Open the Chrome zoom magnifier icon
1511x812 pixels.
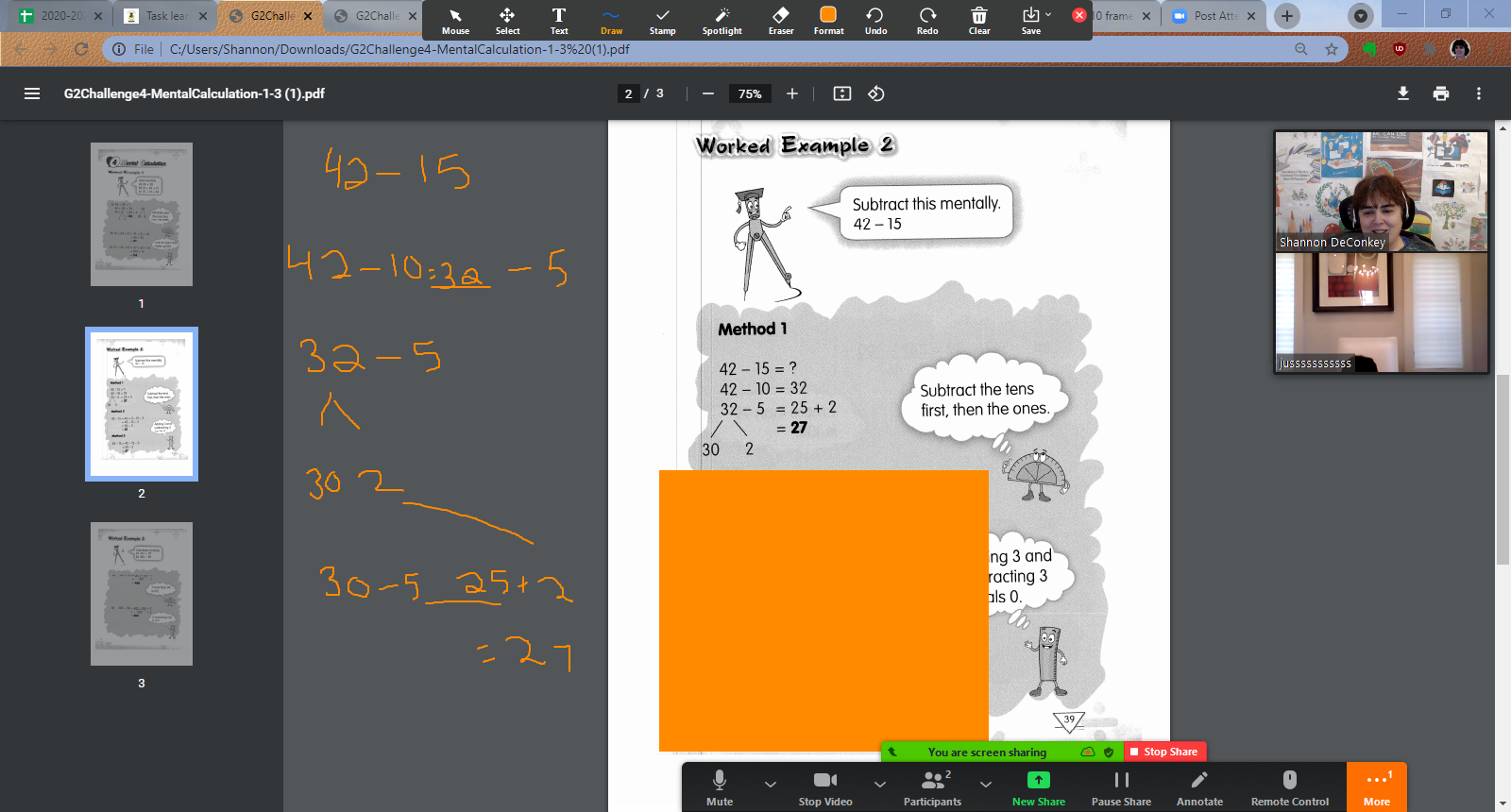(1301, 49)
